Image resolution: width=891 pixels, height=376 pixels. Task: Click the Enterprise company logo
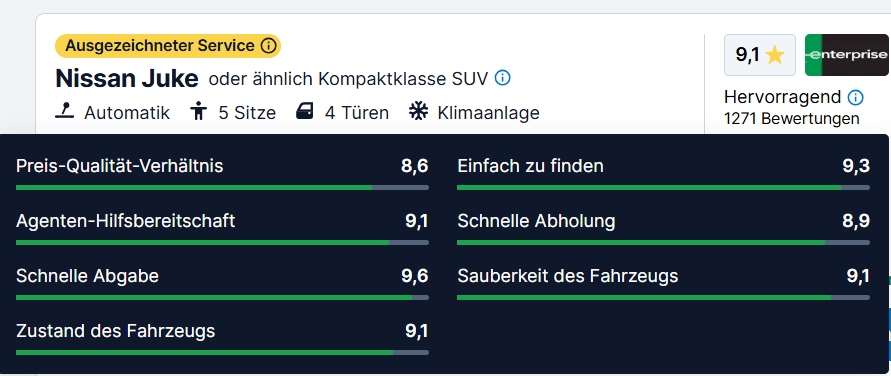tap(846, 55)
